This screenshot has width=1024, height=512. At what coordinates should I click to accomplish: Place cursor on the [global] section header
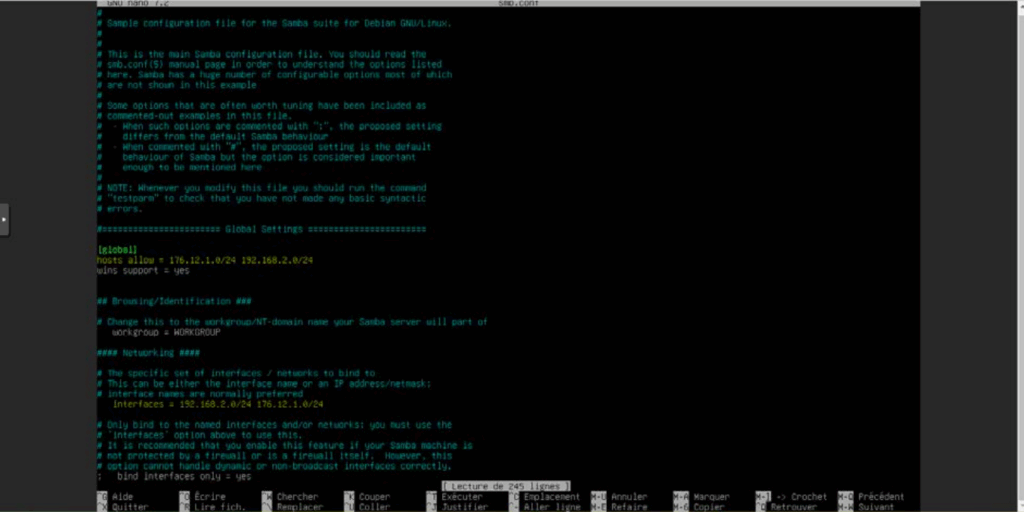118,249
